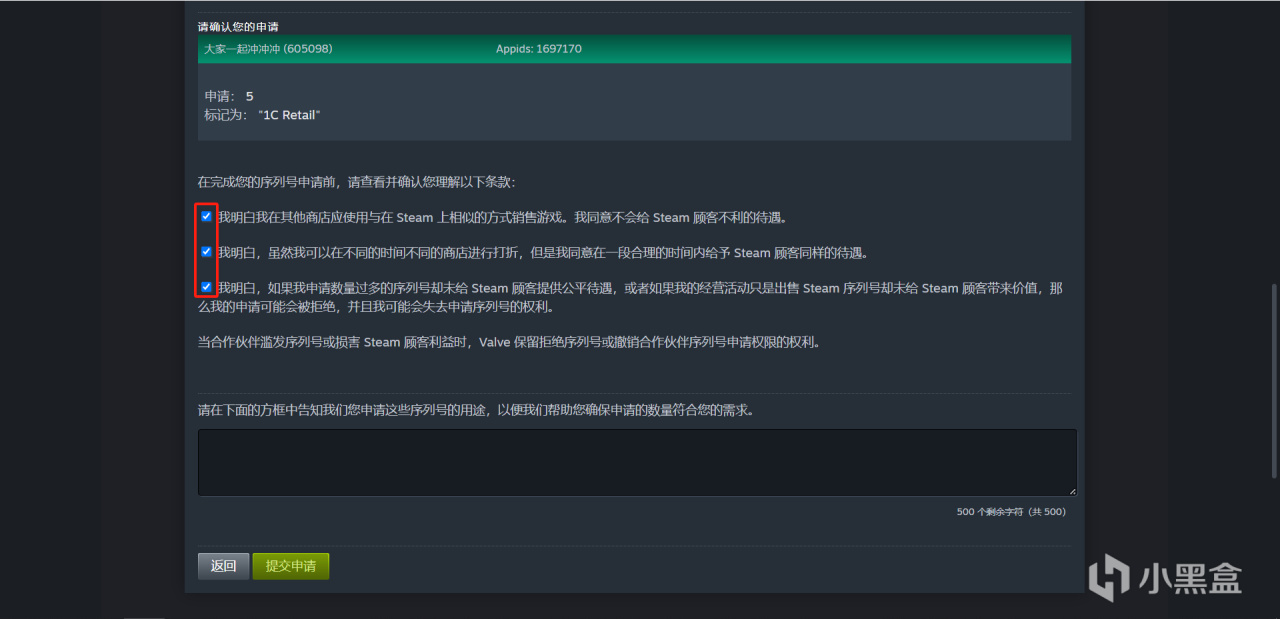This screenshot has height=619, width=1280.
Task: Select the 大家一起冲冲冲 (605098) package row
Action: pos(634,49)
